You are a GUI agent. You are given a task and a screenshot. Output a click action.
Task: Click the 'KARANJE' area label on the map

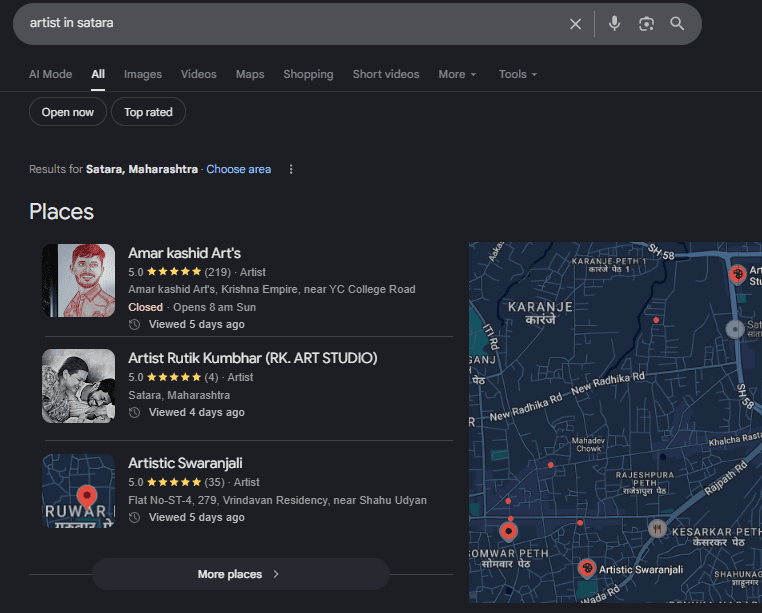pyautogui.click(x=540, y=307)
